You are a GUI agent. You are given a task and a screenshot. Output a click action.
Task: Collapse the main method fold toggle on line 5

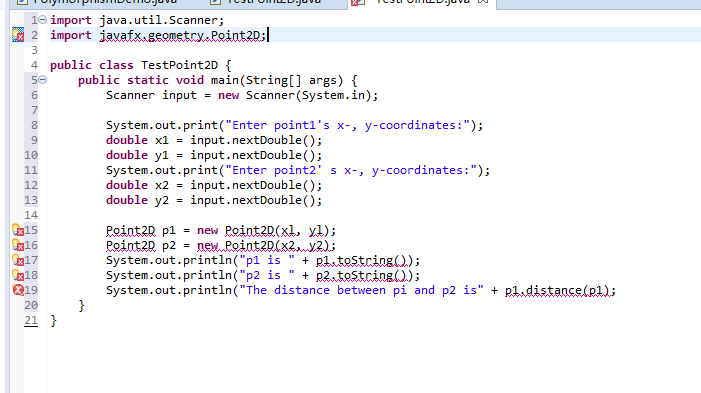(x=42, y=80)
